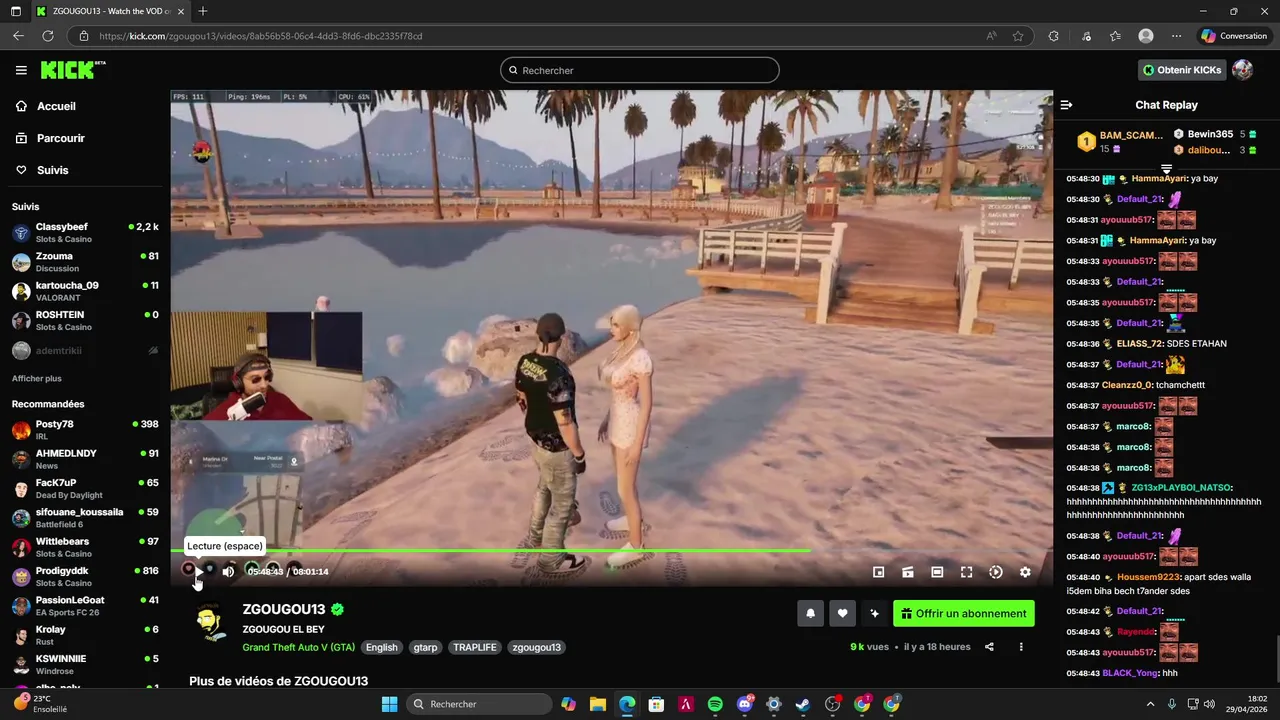Click the ELIASS_72 username in chat
This screenshot has width=1280, height=720.
point(1140,344)
